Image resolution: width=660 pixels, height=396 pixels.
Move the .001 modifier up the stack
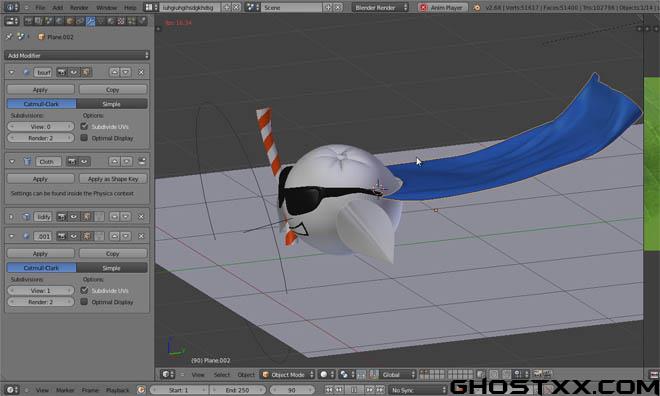(114, 236)
